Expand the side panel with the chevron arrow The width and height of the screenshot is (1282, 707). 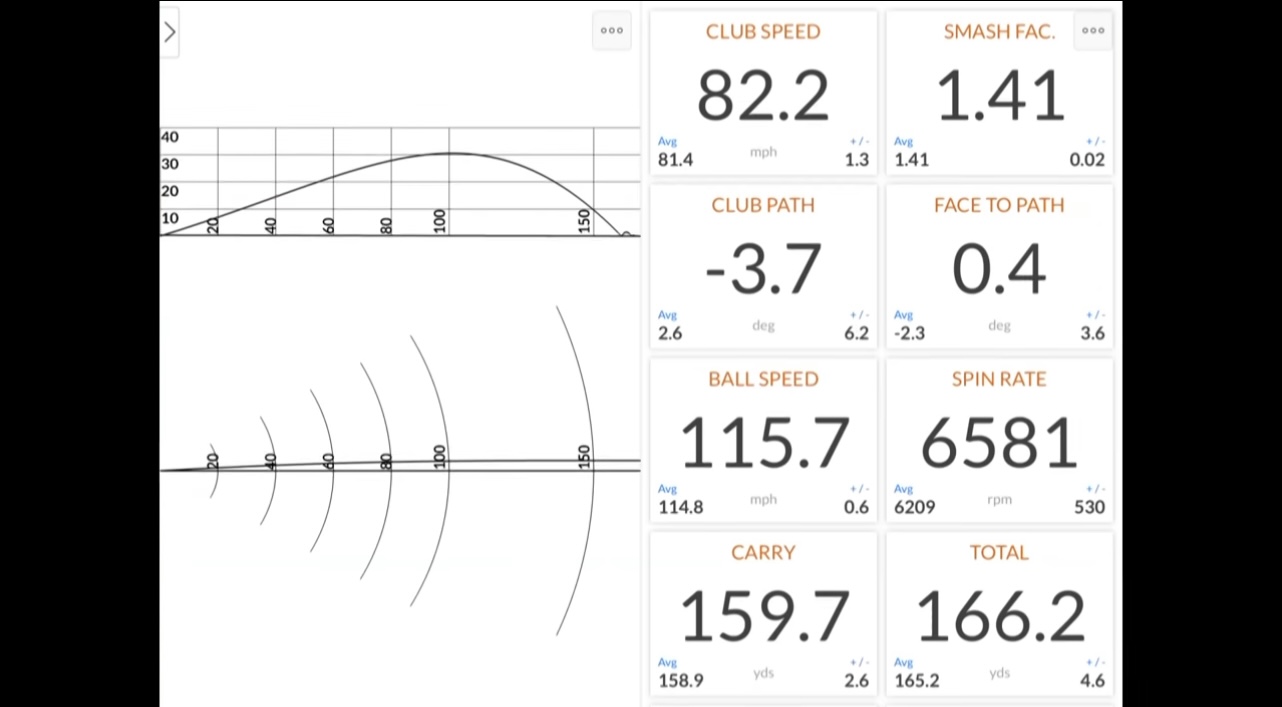(169, 32)
